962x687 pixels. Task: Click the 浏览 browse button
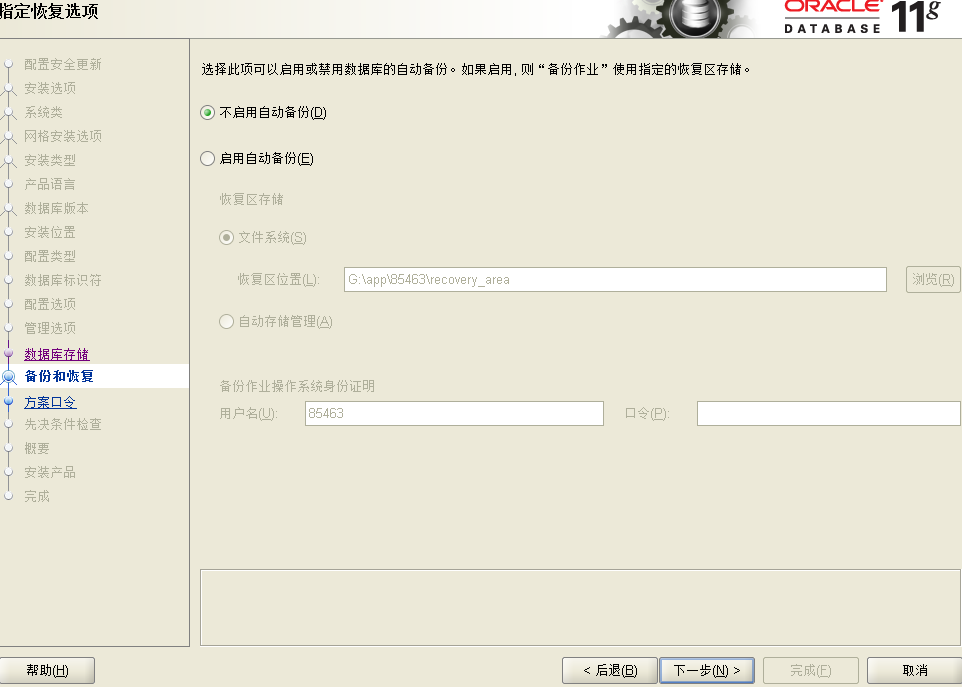(933, 280)
